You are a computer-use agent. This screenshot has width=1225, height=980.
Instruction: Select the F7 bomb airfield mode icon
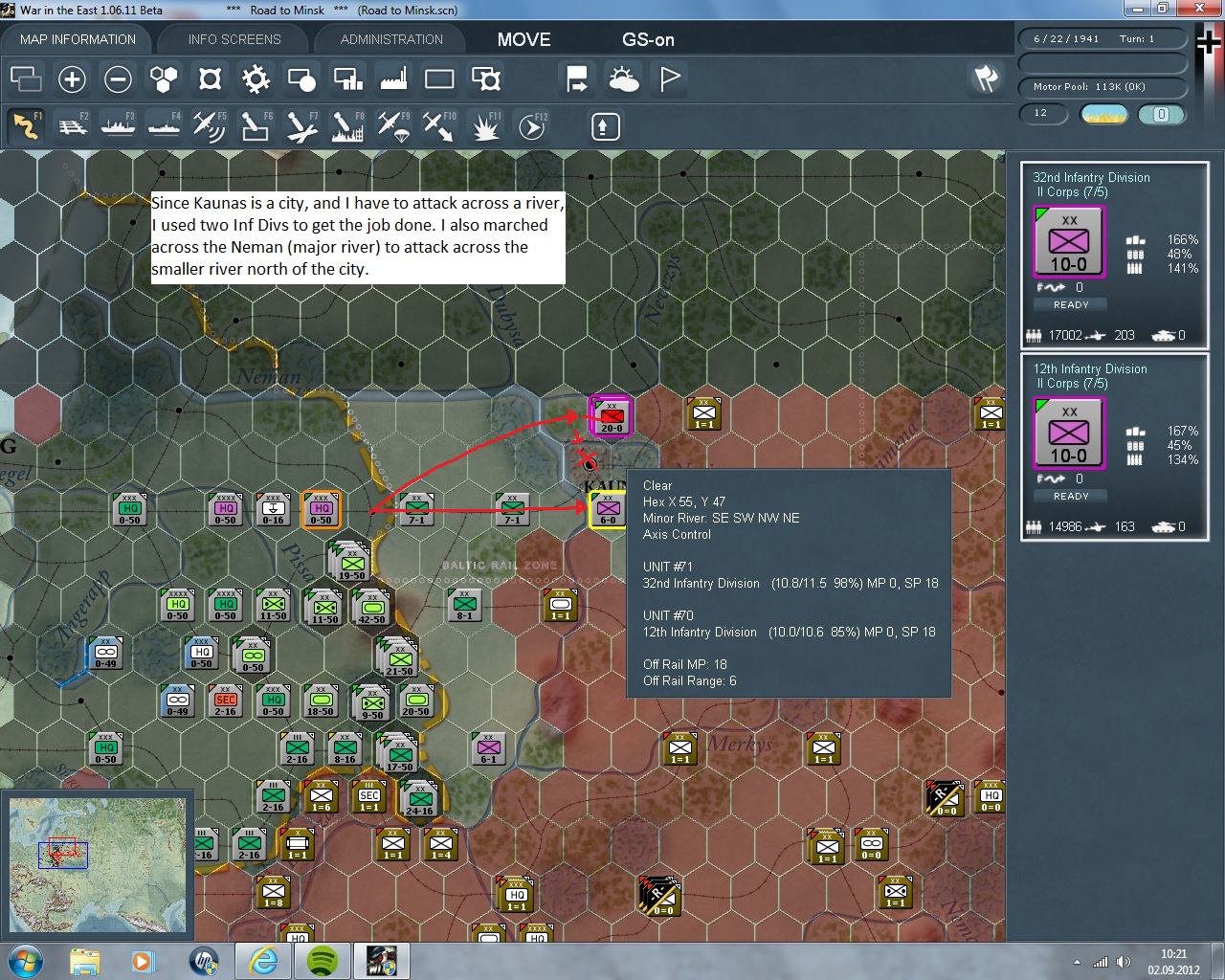[301, 126]
